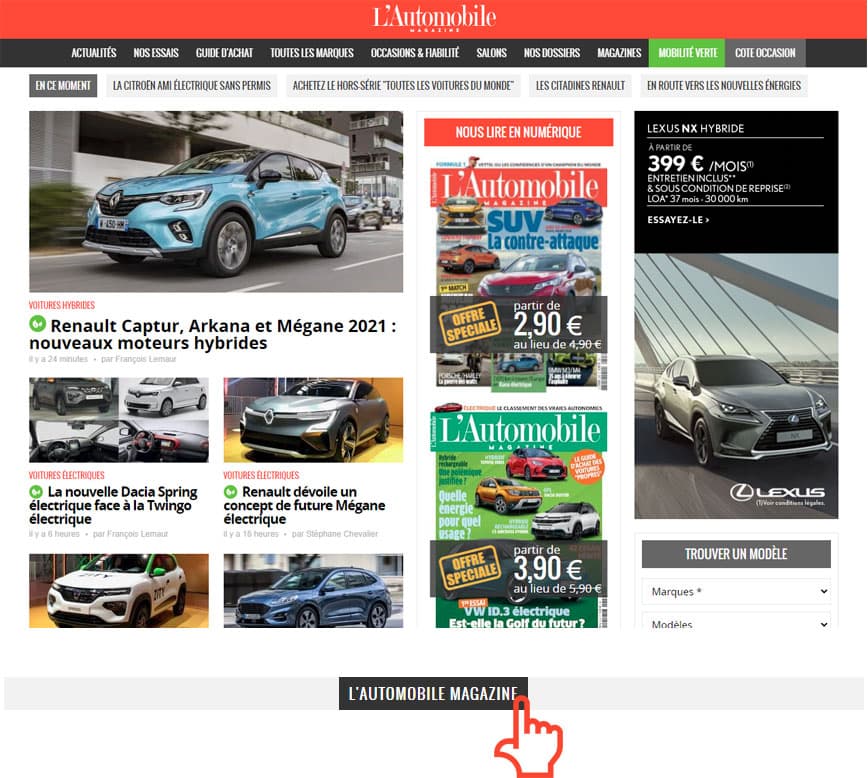Open Nos Dossiers menu item
Image resolution: width=868 pixels, height=778 pixels.
552,53
